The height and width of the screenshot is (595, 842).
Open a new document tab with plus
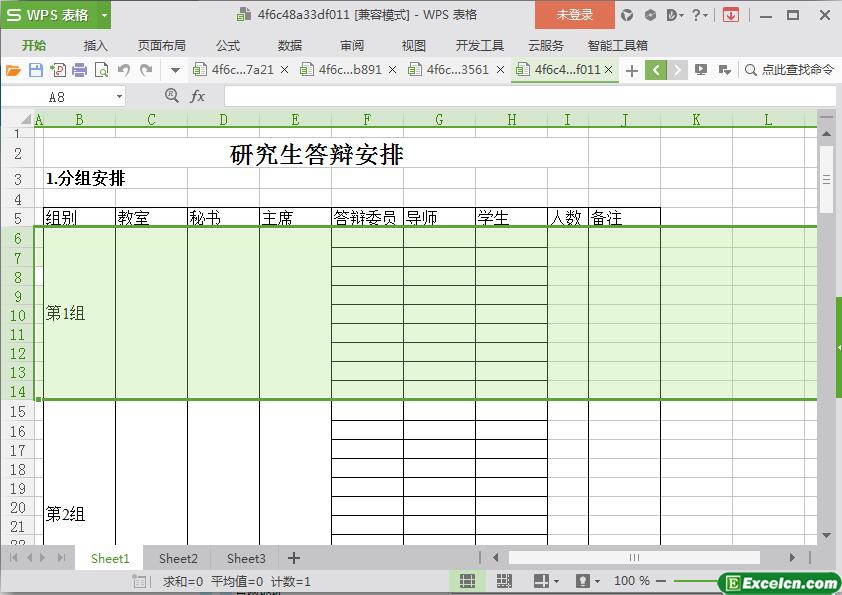coord(631,70)
